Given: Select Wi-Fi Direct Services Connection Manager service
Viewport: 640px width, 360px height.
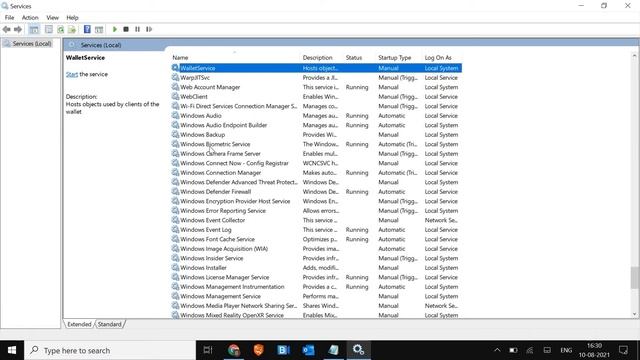Looking at the screenshot, I should coord(316,106).
